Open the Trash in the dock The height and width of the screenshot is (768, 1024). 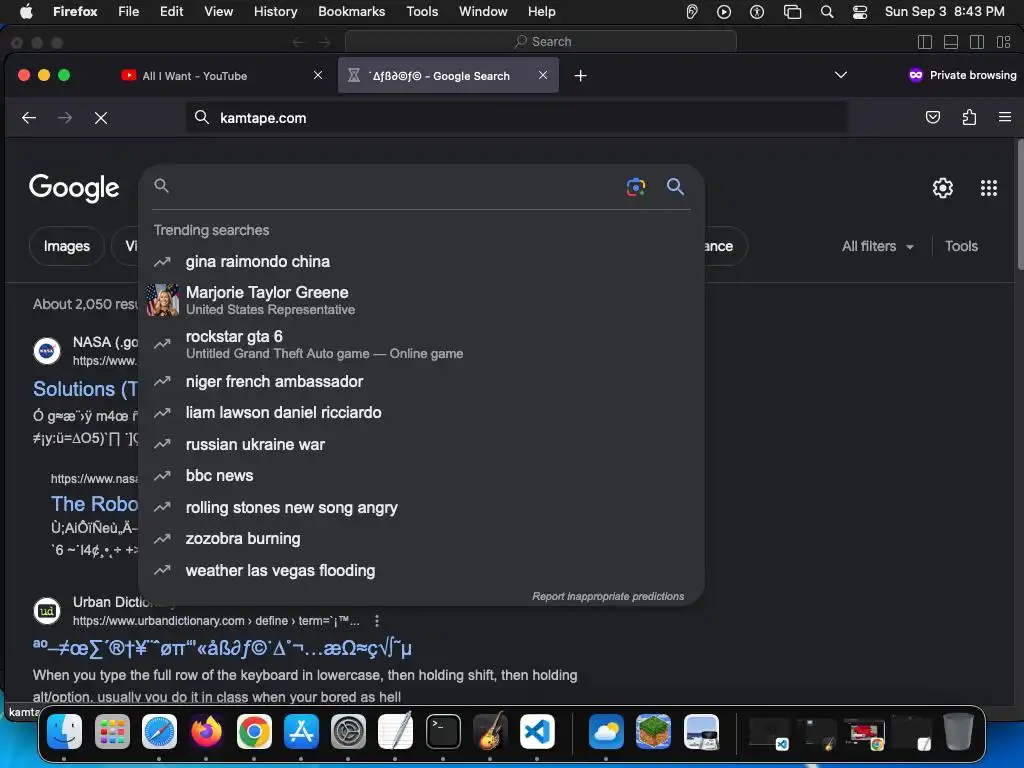[957, 731]
